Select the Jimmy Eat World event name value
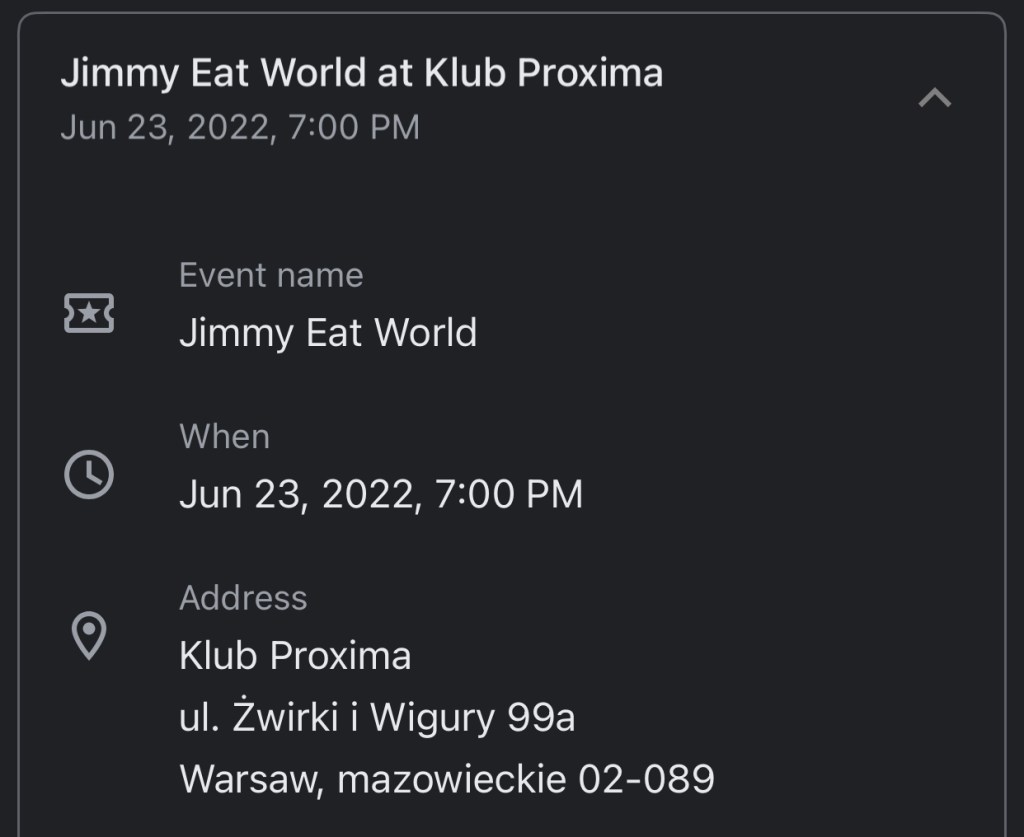Viewport: 1024px width, 837px height. (x=328, y=333)
